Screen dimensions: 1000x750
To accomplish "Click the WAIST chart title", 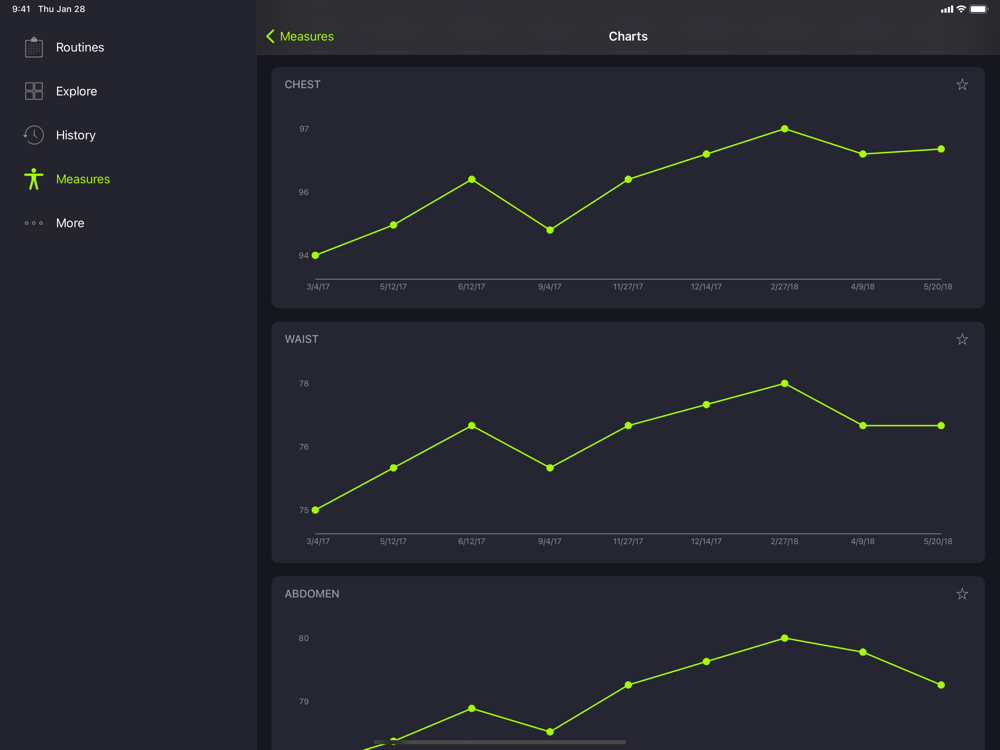I will [301, 339].
